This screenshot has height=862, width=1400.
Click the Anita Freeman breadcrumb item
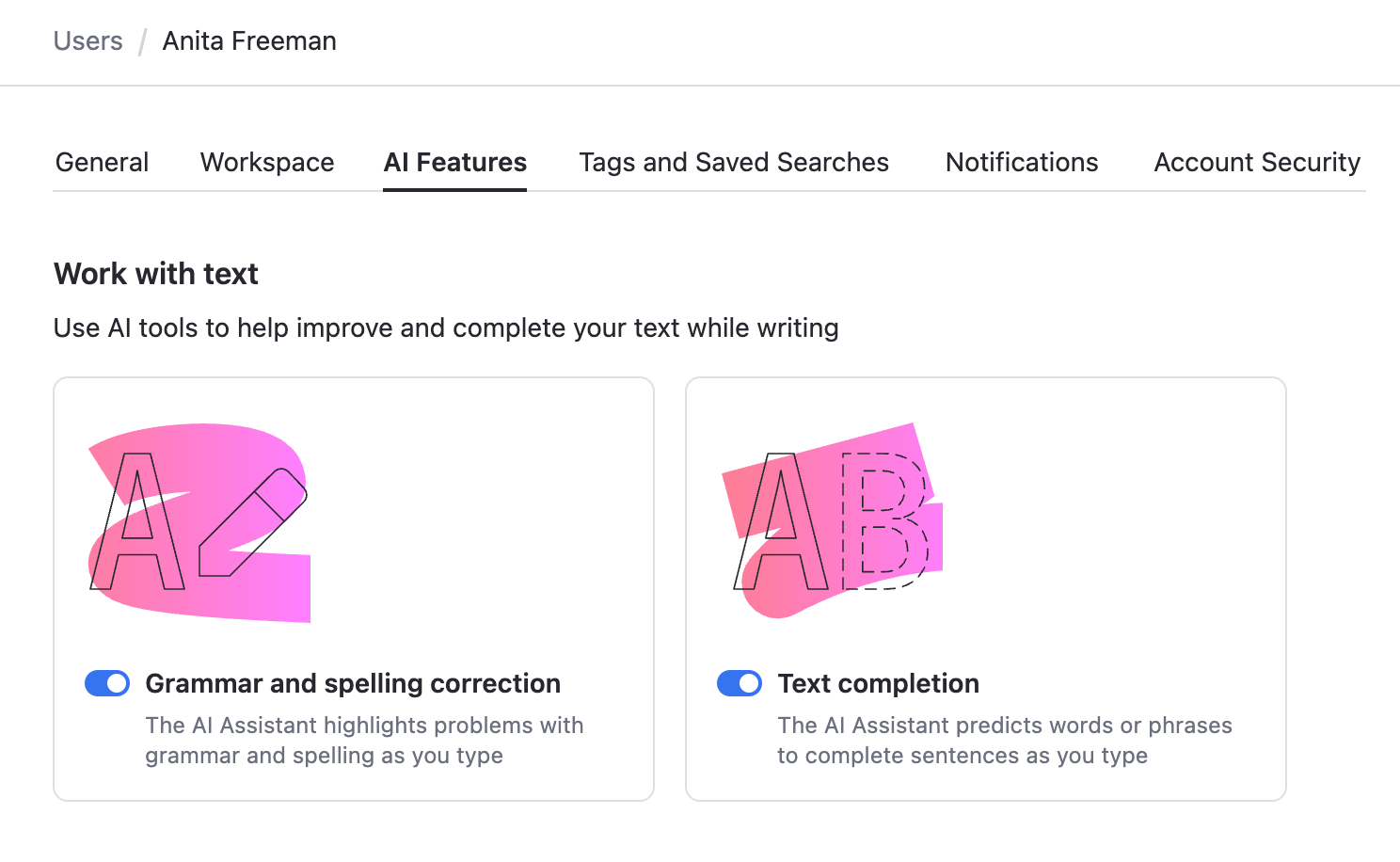249,41
